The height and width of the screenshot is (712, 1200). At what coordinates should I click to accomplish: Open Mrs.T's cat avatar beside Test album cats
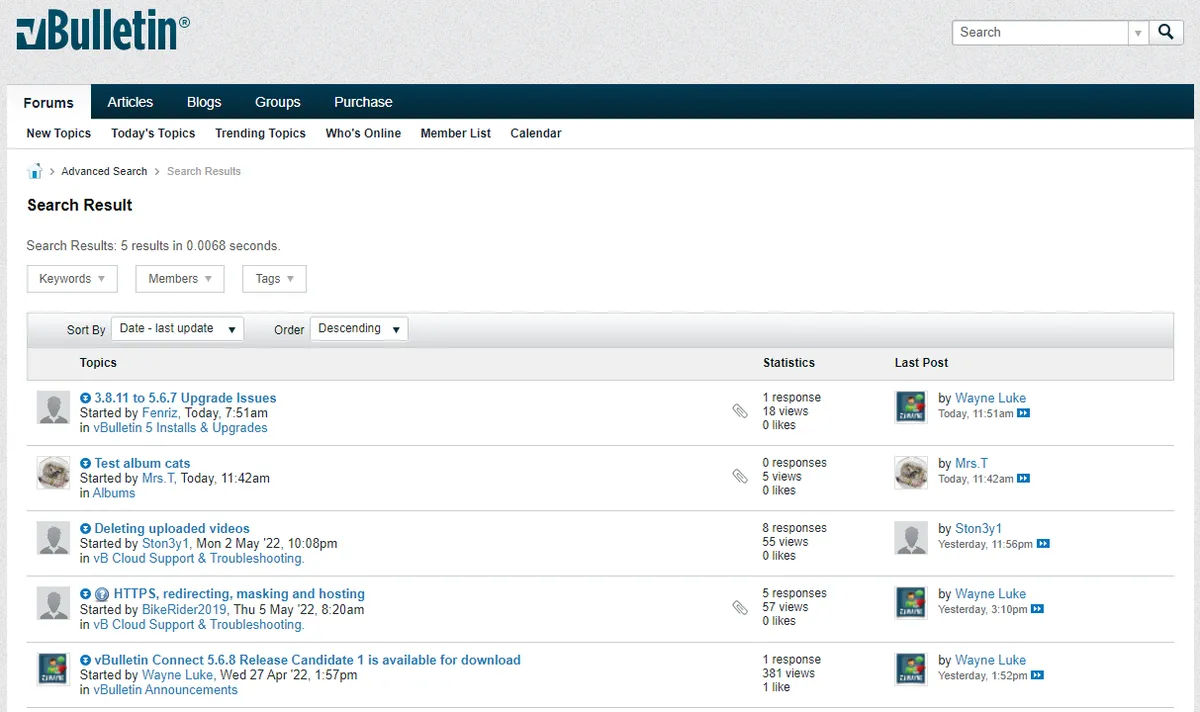pos(53,473)
